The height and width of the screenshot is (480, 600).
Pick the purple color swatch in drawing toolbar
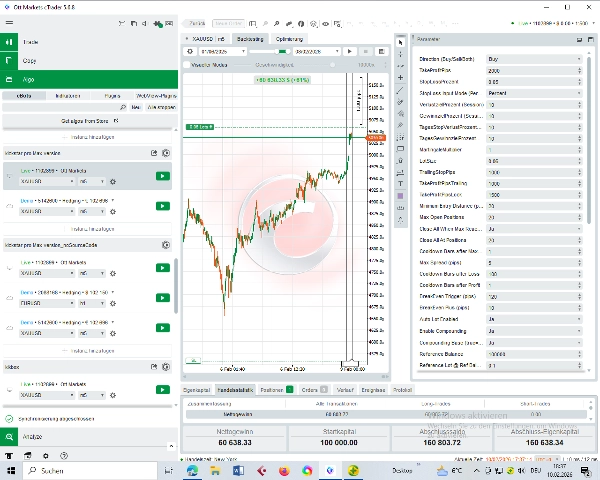pyautogui.click(x=400, y=196)
